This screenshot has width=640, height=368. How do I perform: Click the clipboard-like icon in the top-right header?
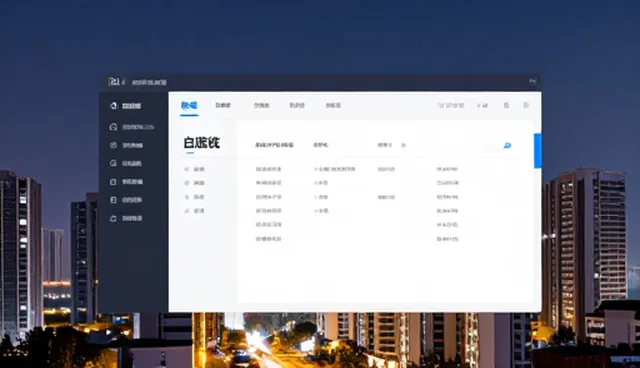506,105
